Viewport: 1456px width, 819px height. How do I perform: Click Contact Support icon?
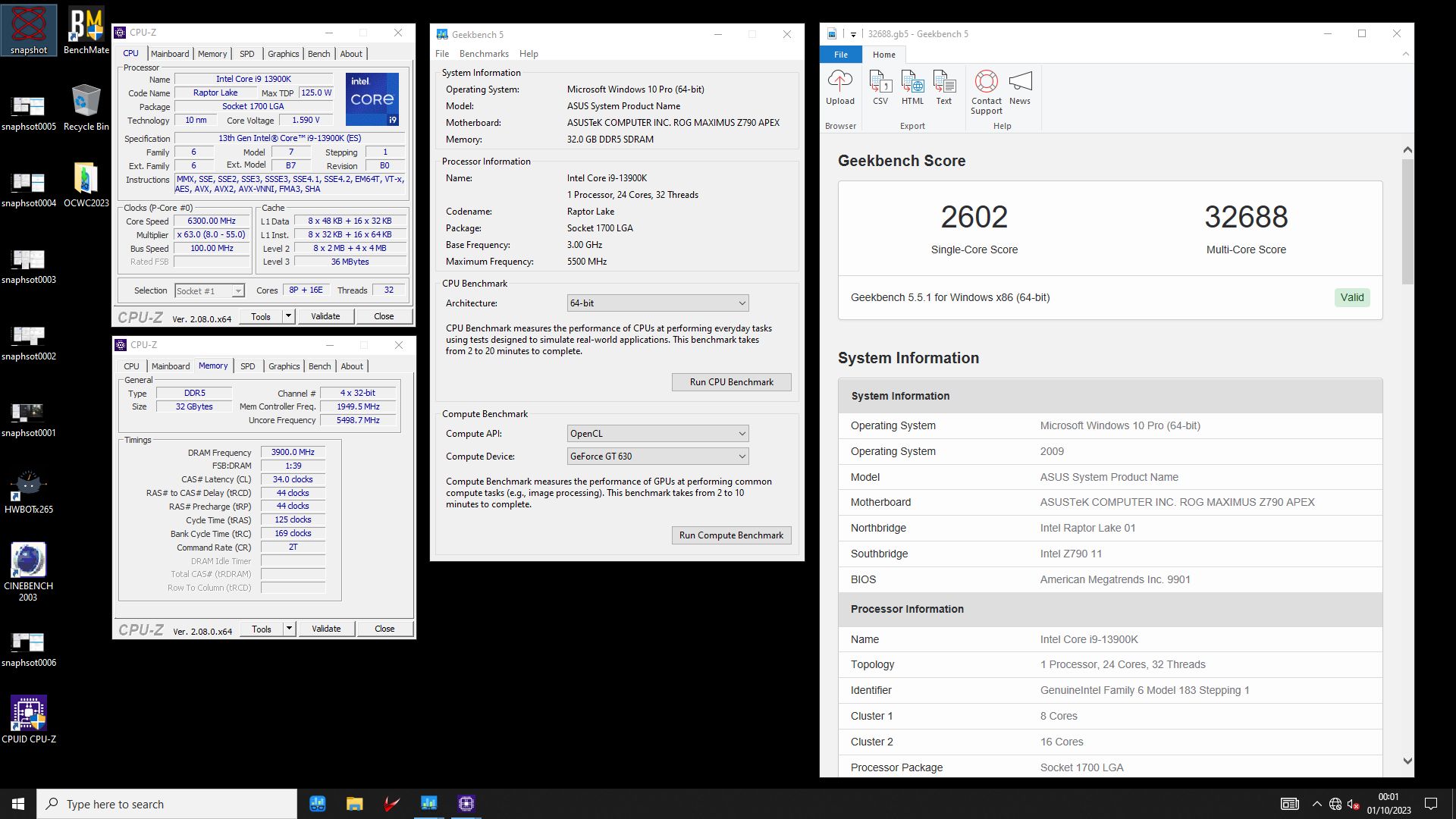click(986, 93)
